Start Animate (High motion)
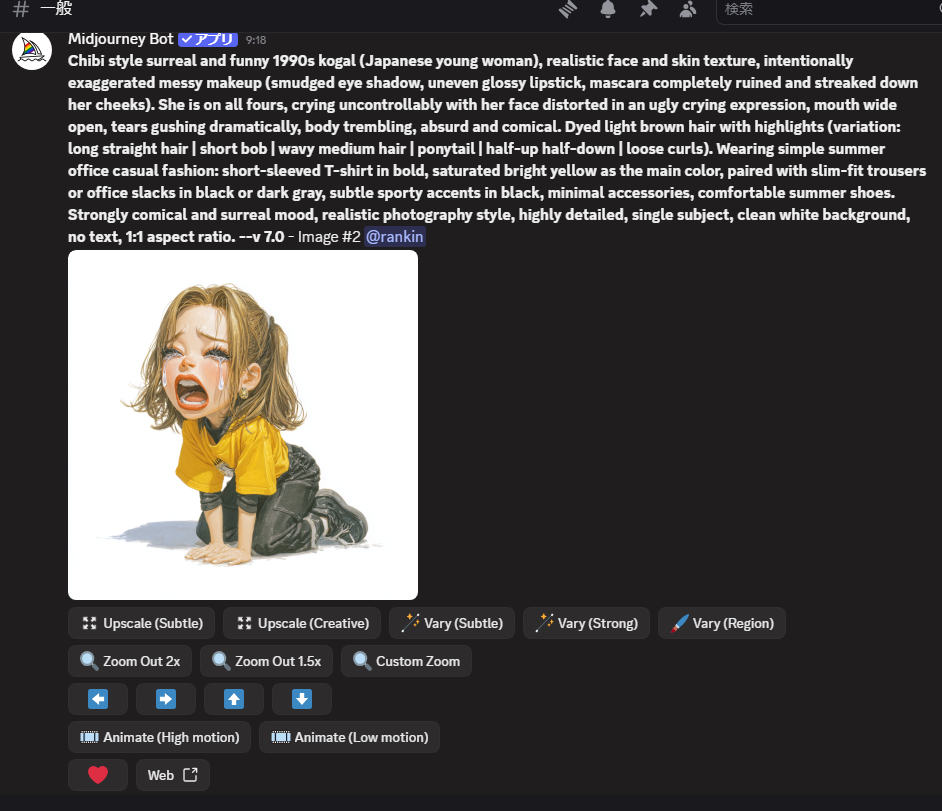 (159, 737)
